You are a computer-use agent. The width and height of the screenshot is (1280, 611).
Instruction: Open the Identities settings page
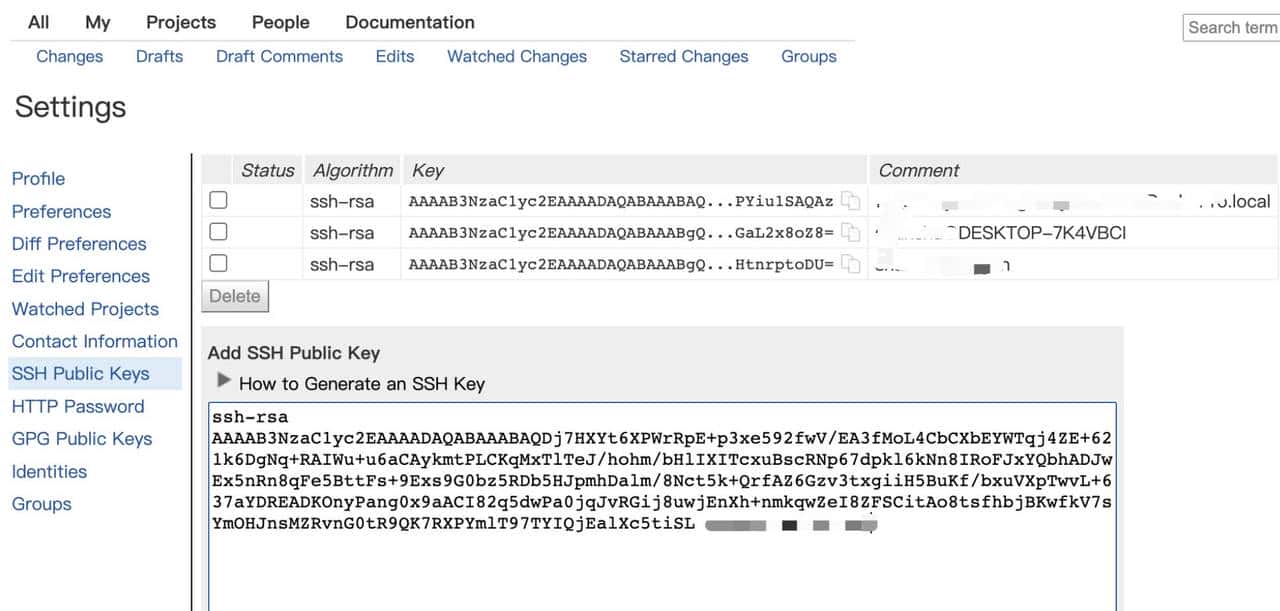(49, 471)
